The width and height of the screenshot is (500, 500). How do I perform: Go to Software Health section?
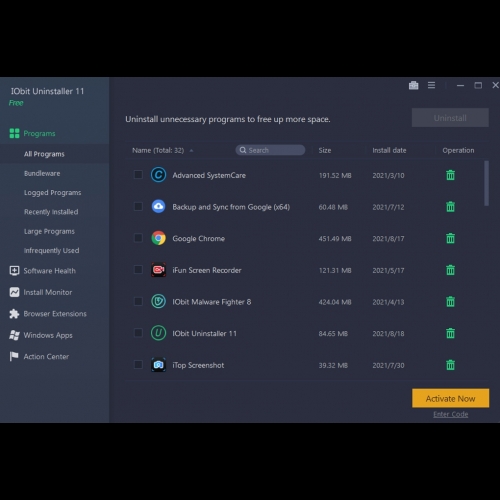pyautogui.click(x=49, y=271)
